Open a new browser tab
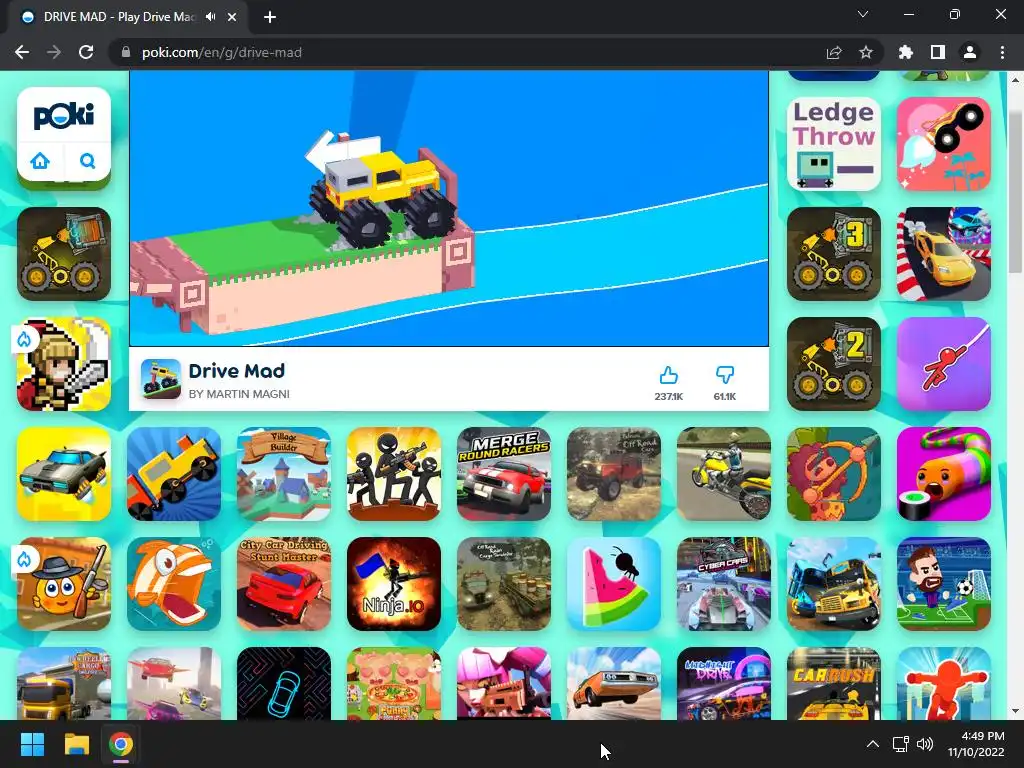The image size is (1024, 768). (270, 17)
